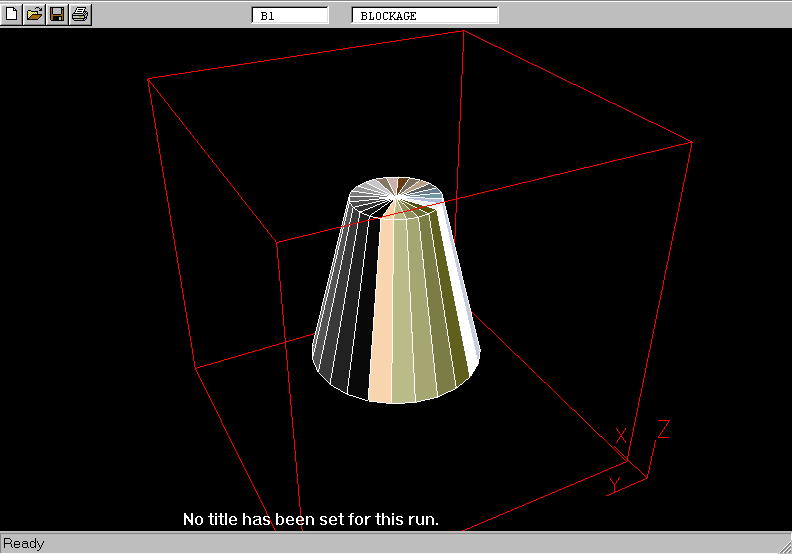Click the olive green facet of the cone
Viewport: 792px width, 554px height.
pyautogui.click(x=440, y=310)
